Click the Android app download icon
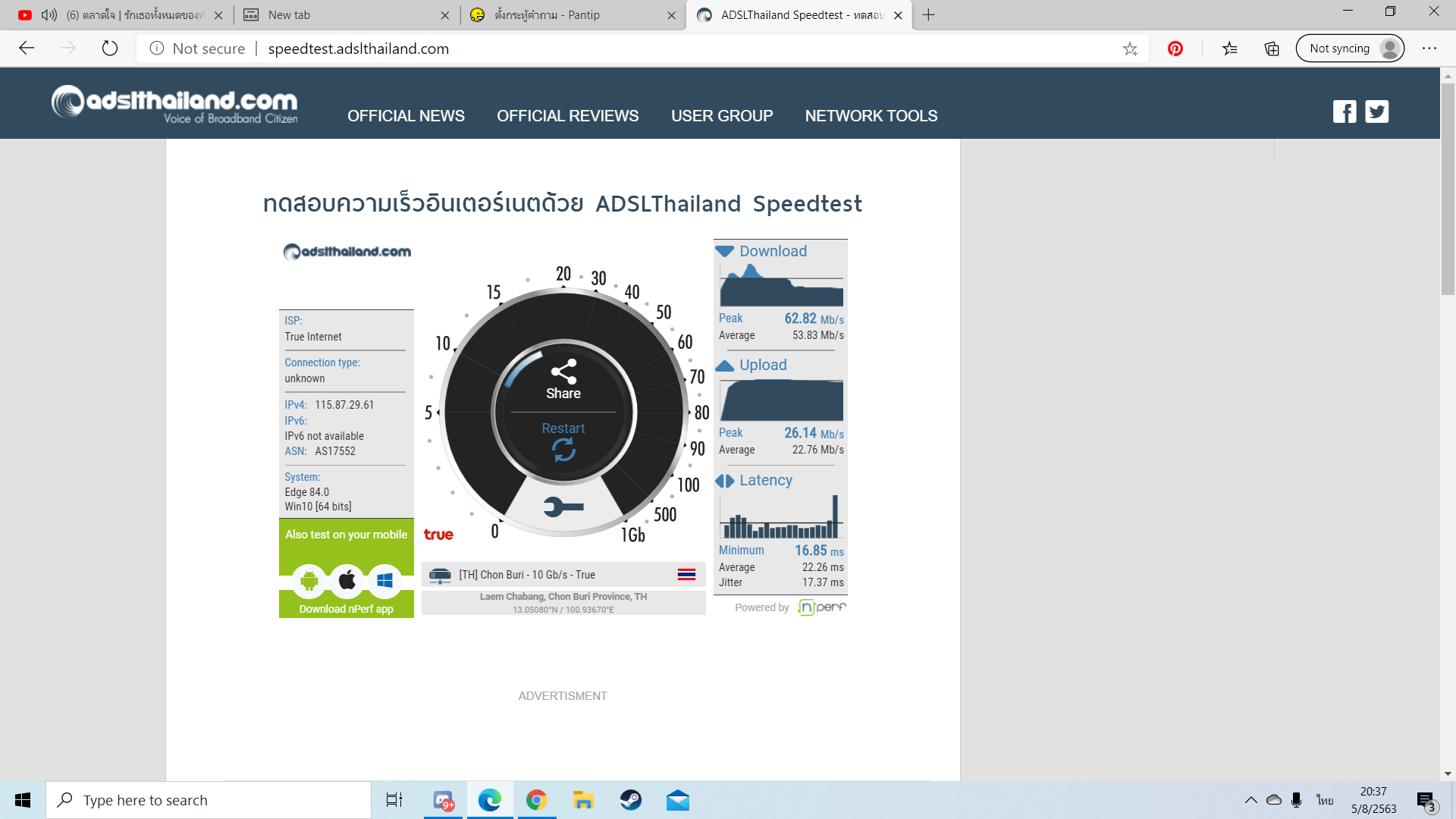Viewport: 1456px width, 819px height. (309, 581)
